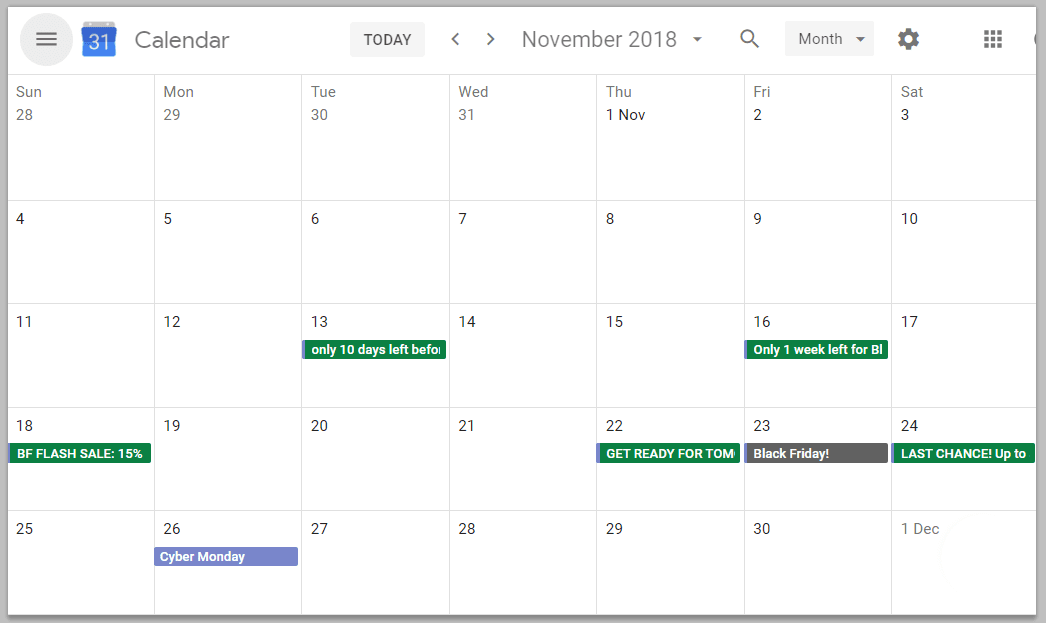Go to the next month arrow
This screenshot has width=1046, height=623.
point(490,39)
